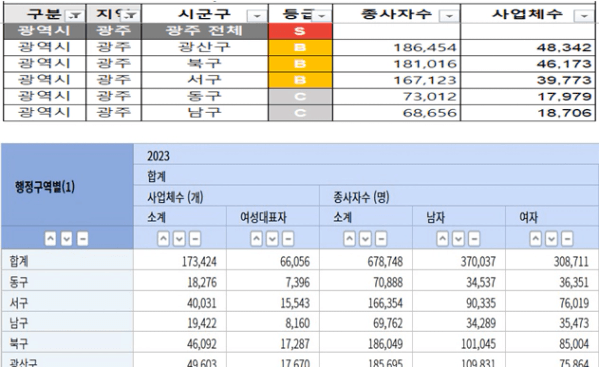
Task: Click the 광주 전체 cell
Action: (x=205, y=31)
